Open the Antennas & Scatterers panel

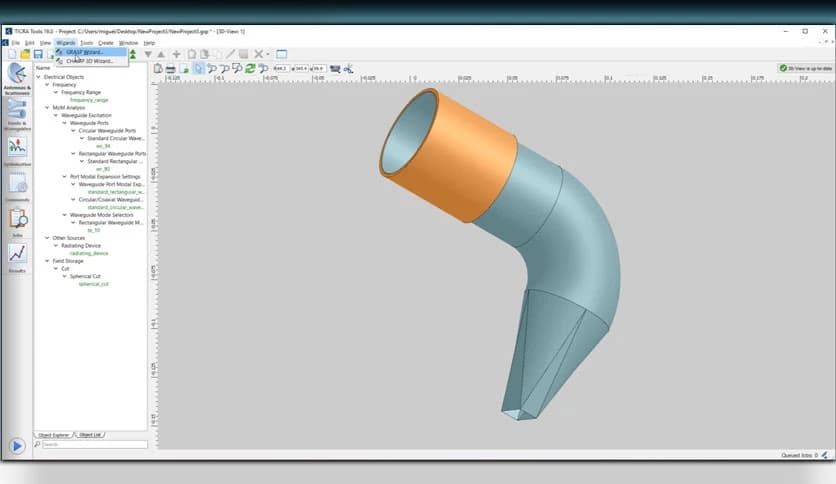(17, 76)
